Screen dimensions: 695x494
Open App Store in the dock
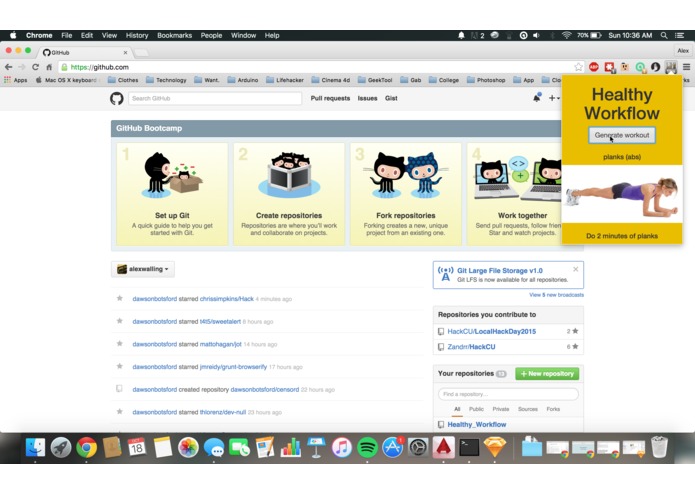pyautogui.click(x=393, y=447)
